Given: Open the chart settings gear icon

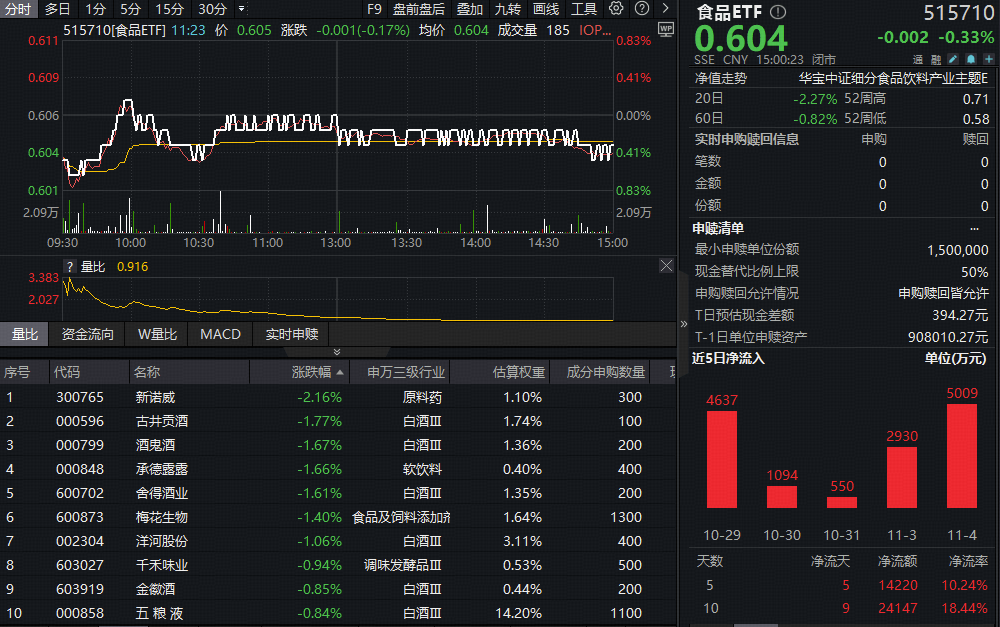Looking at the screenshot, I should coord(616,9).
